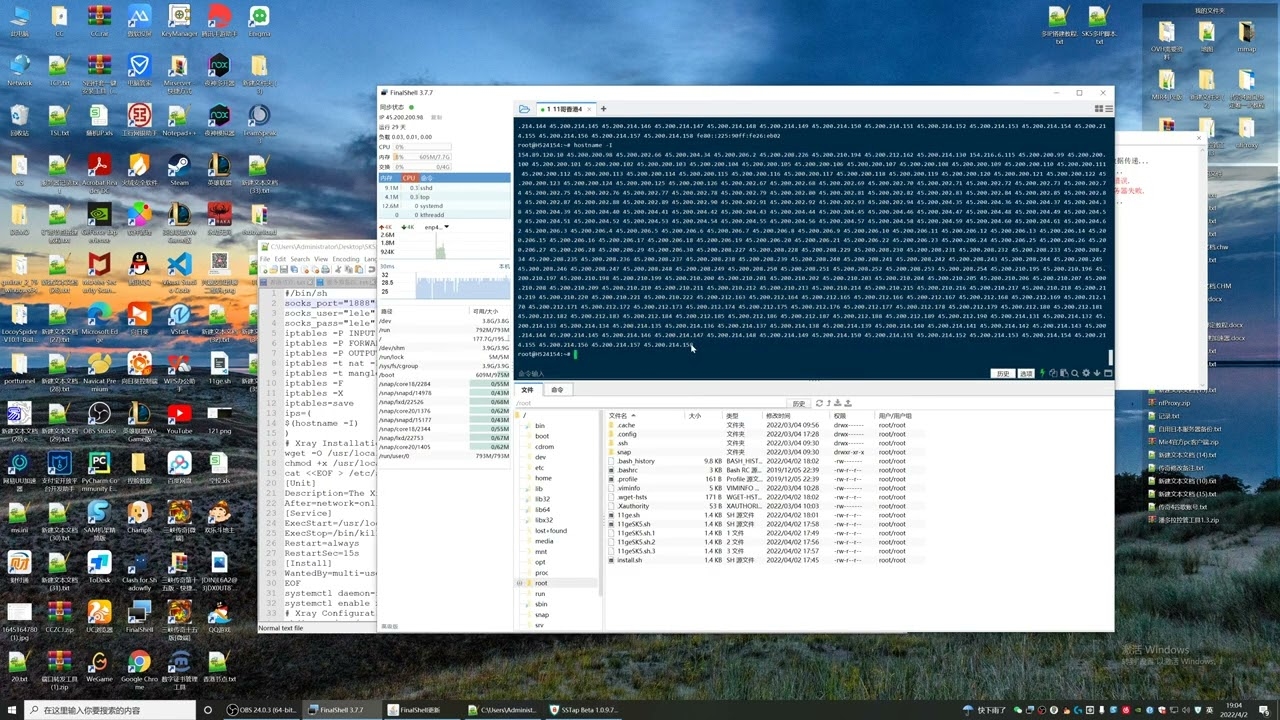Open terminal settings gear icon
This screenshot has width=1280, height=720.
(1086, 373)
